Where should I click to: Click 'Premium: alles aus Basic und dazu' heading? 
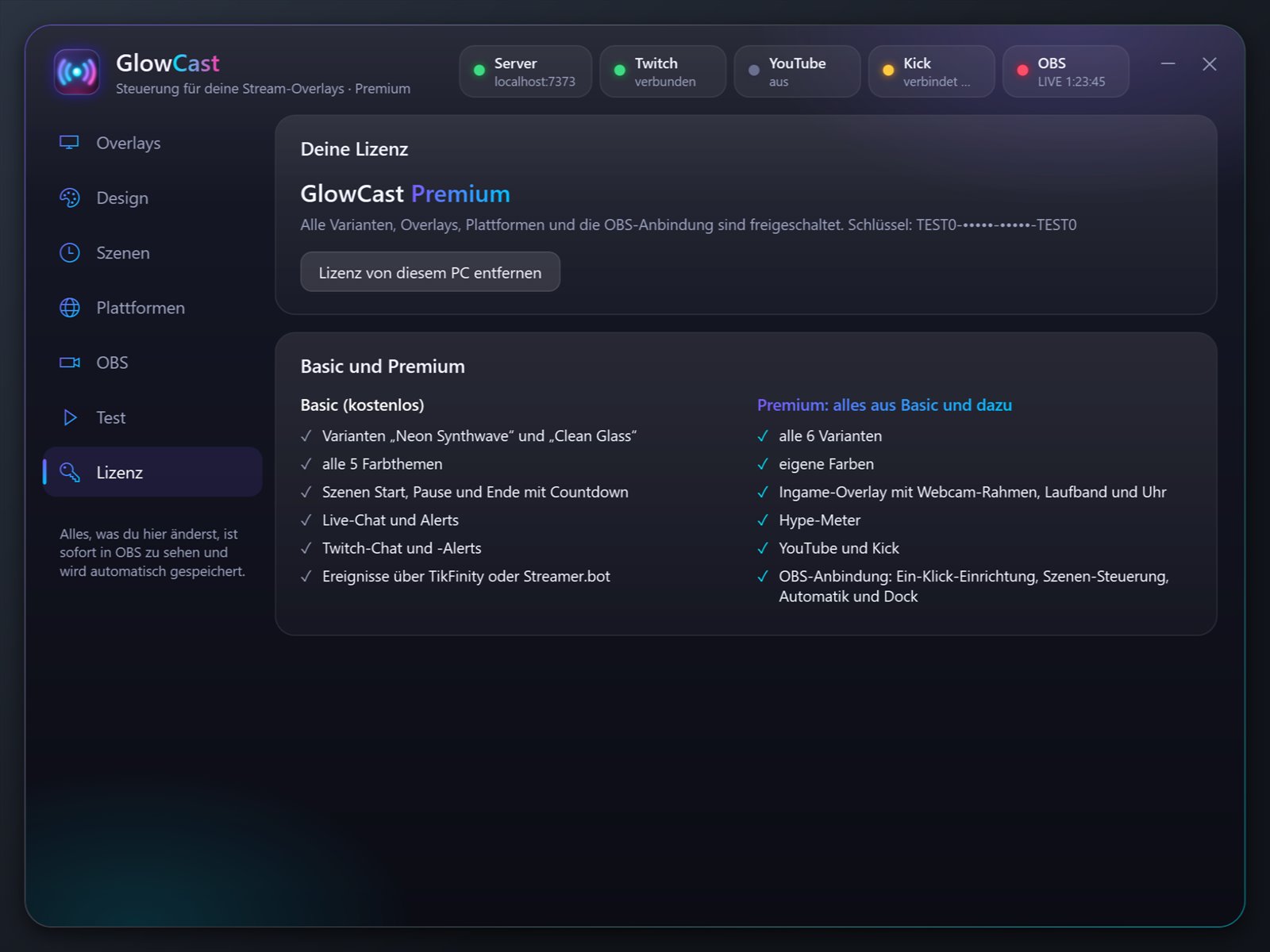(x=884, y=405)
